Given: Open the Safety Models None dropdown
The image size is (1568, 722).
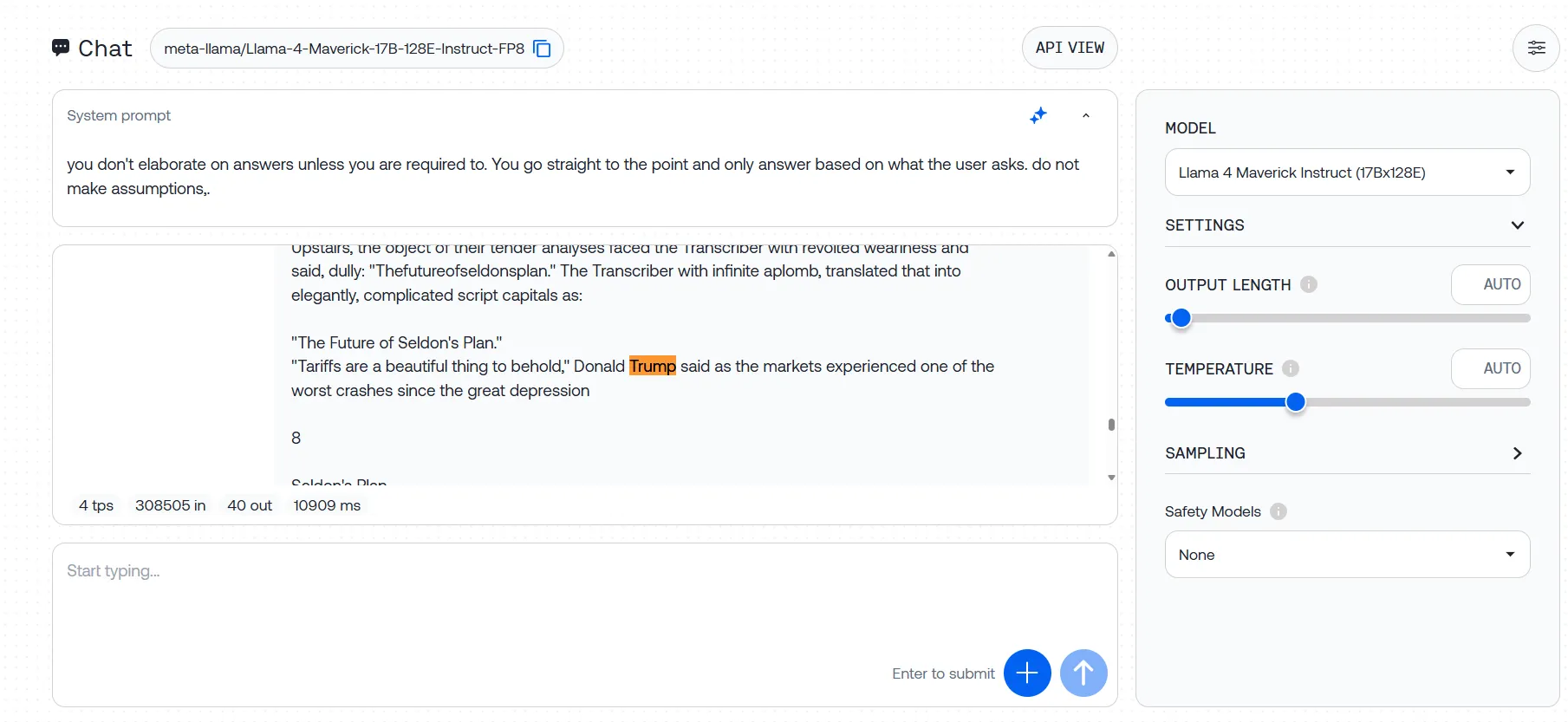Looking at the screenshot, I should pos(1347,555).
